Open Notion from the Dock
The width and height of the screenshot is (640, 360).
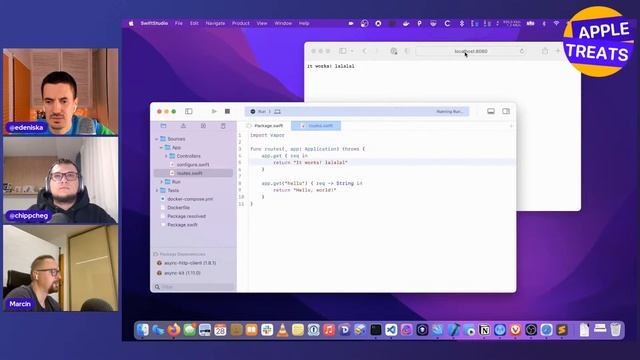(x=484, y=330)
